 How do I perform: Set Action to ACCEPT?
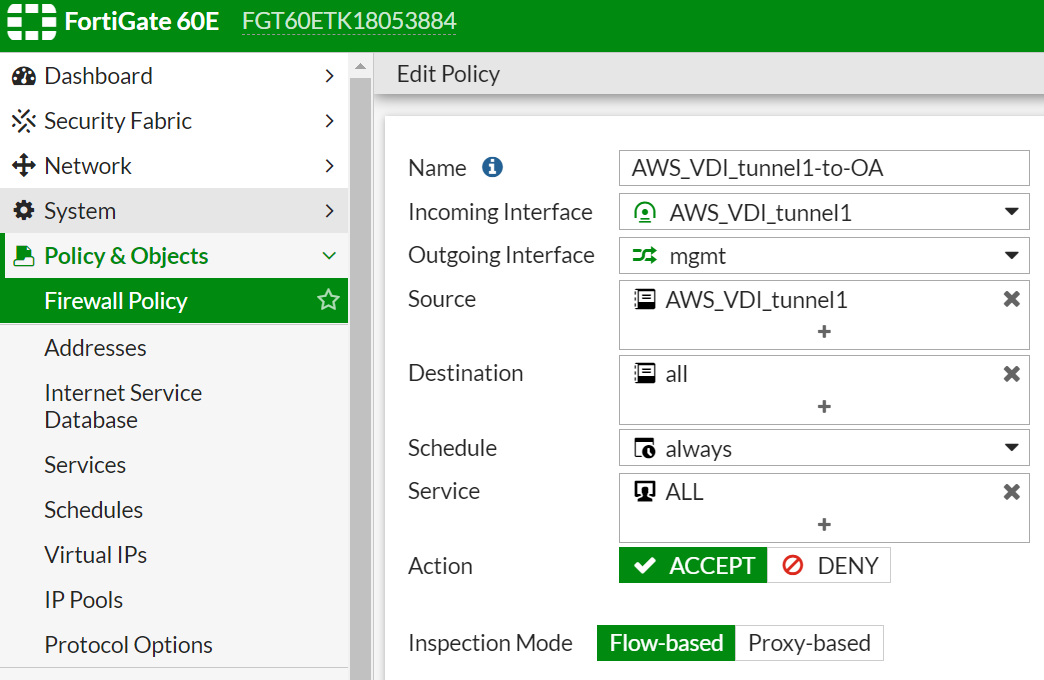(693, 565)
